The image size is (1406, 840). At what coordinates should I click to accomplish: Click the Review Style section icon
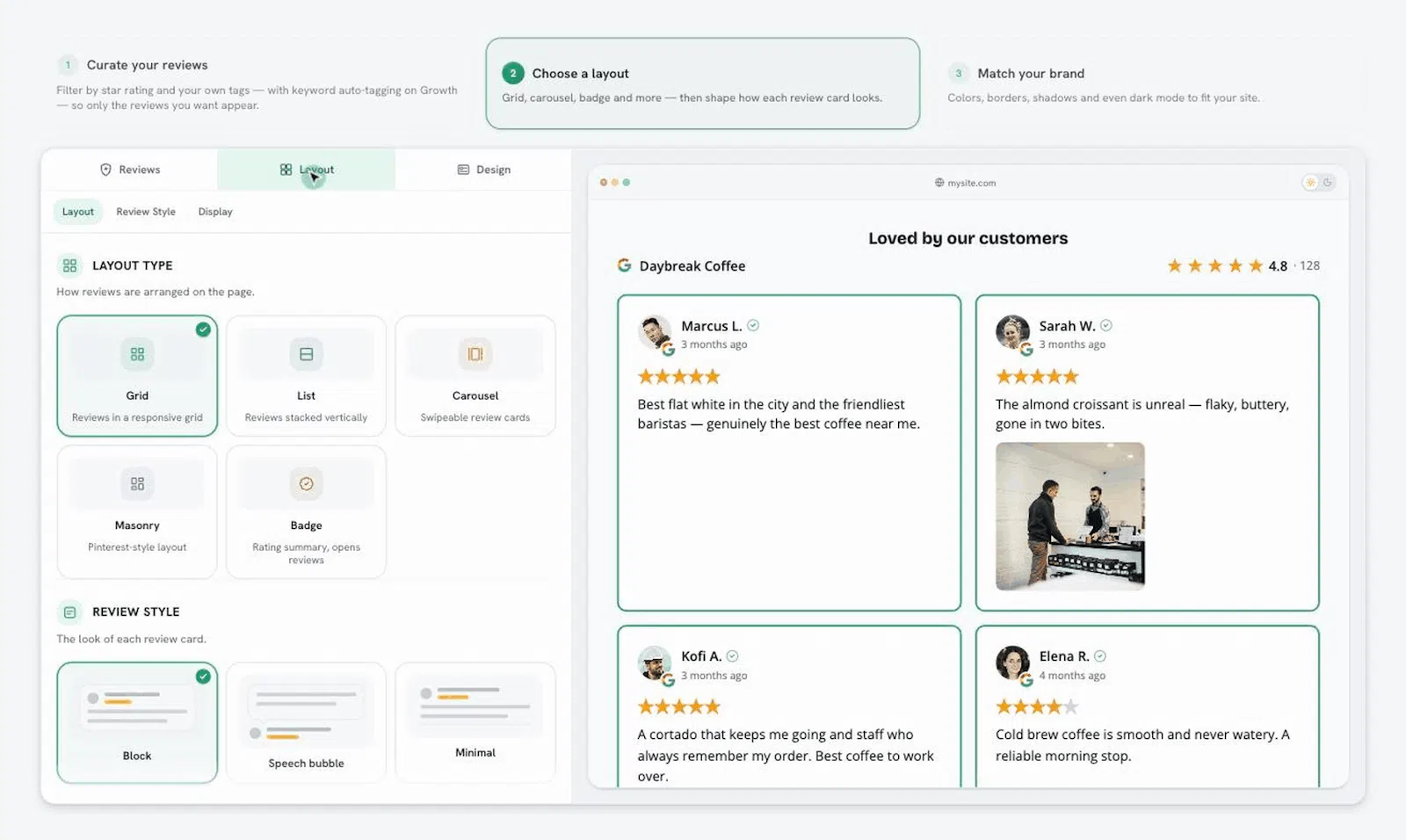69,612
